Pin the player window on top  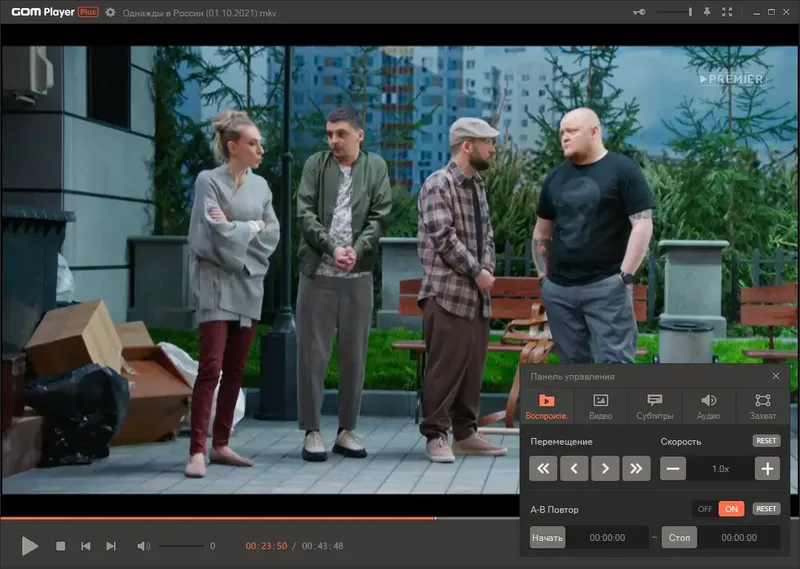[x=707, y=12]
